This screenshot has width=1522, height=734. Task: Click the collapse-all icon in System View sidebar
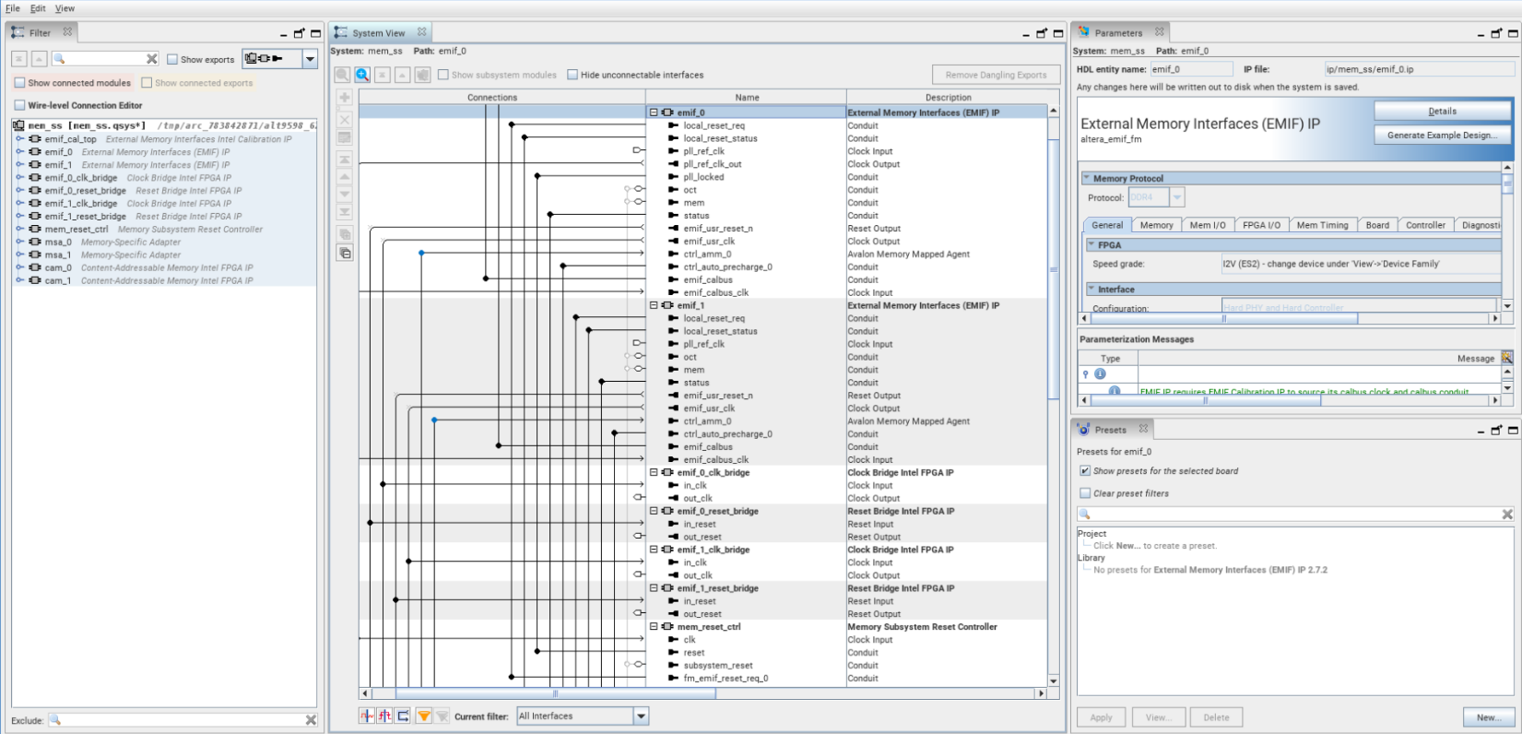[345, 253]
